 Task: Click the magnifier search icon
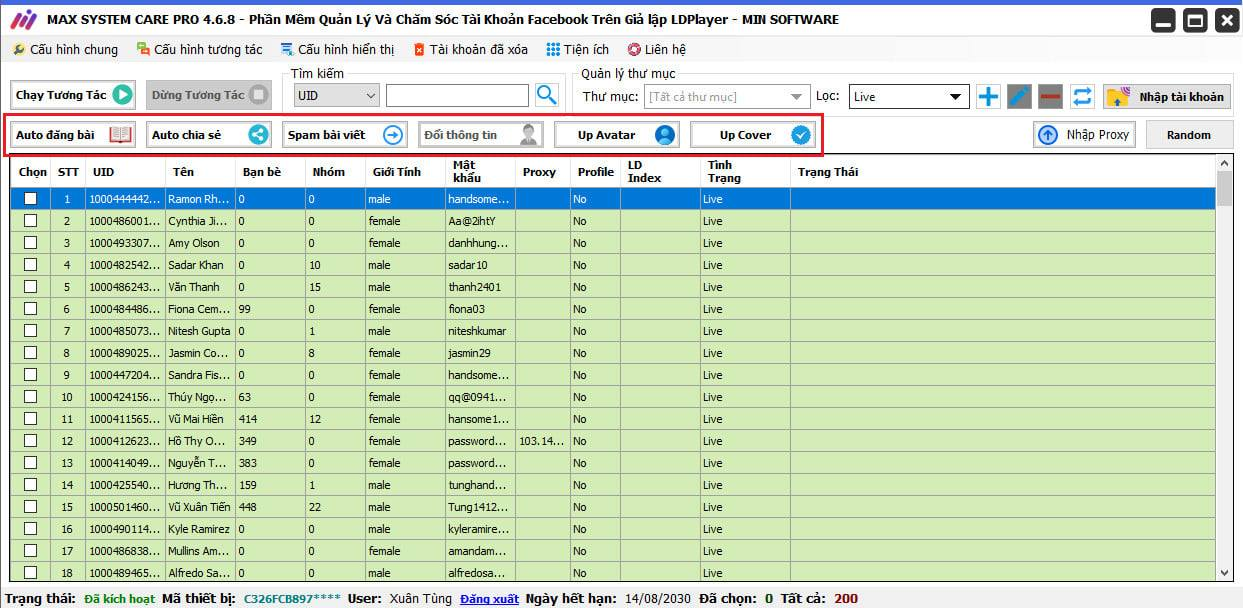coord(546,95)
